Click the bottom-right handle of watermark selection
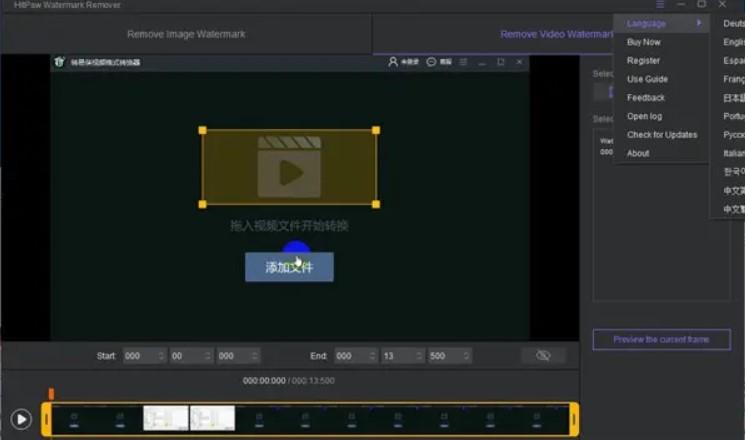Screen dimensions: 745x440 376,204
